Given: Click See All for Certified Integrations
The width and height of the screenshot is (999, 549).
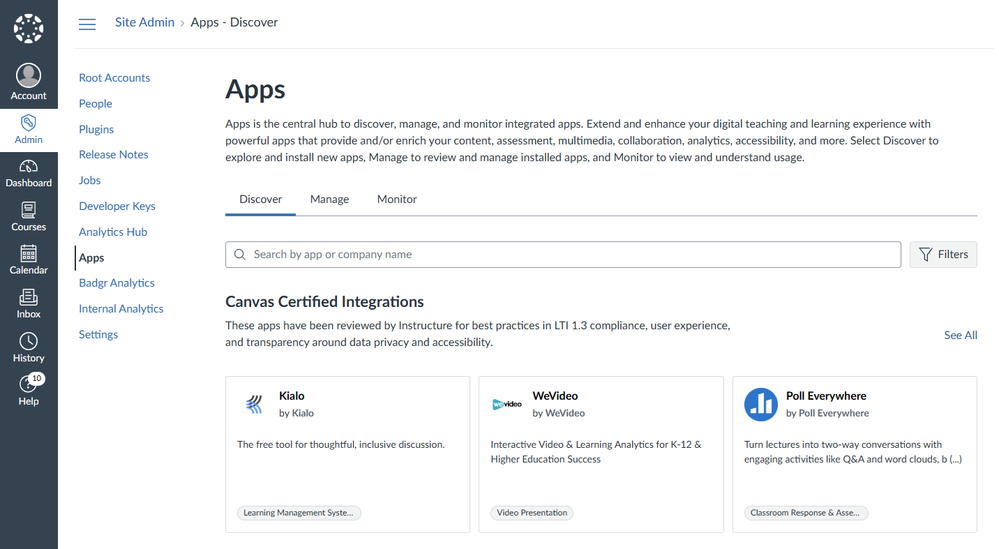Looking at the screenshot, I should (960, 335).
